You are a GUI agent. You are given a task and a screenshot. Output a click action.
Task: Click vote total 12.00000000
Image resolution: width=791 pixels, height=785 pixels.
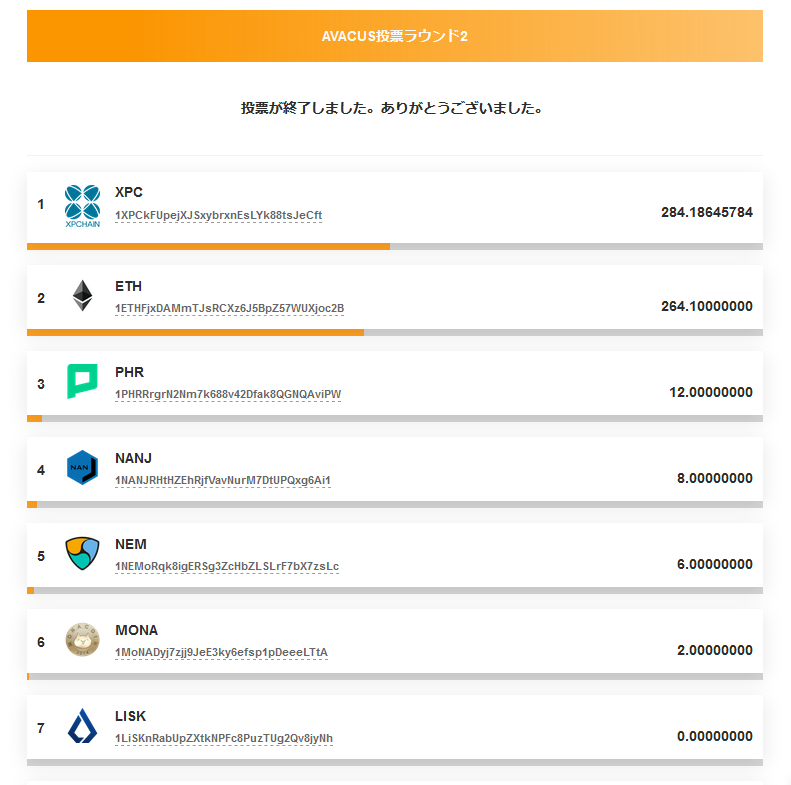pyautogui.click(x=711, y=392)
